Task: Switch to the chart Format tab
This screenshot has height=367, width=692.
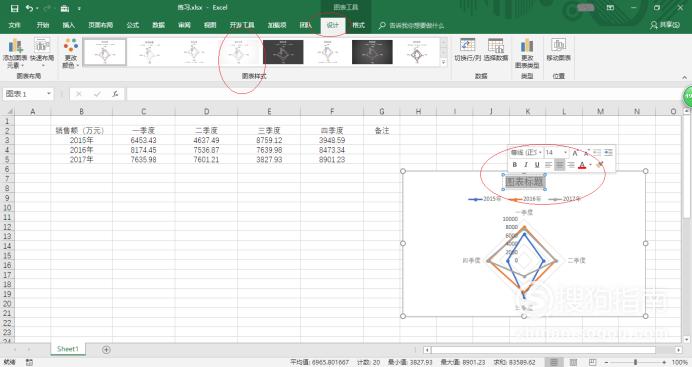Action: click(358, 25)
